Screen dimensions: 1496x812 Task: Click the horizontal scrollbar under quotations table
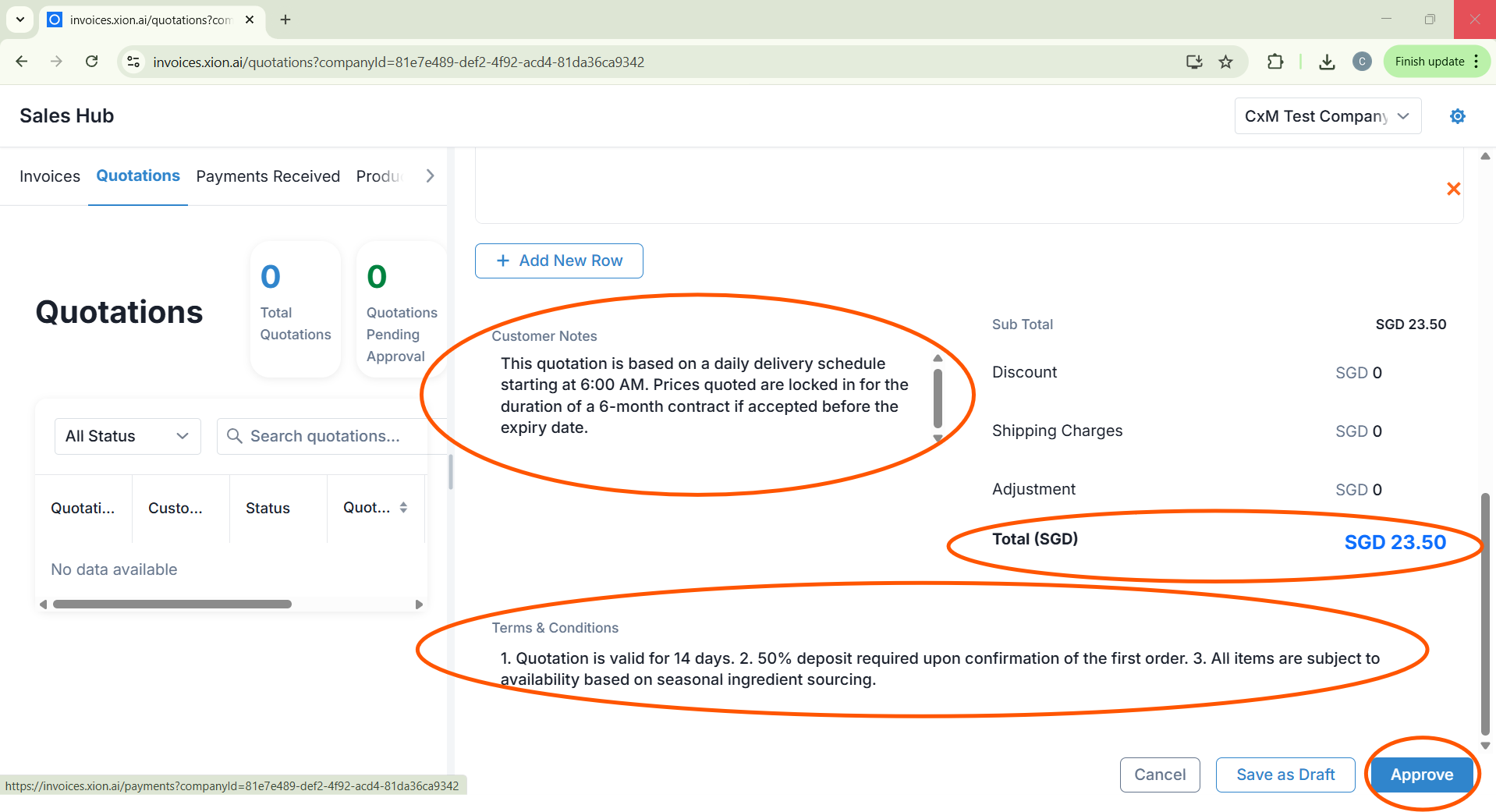click(x=172, y=605)
